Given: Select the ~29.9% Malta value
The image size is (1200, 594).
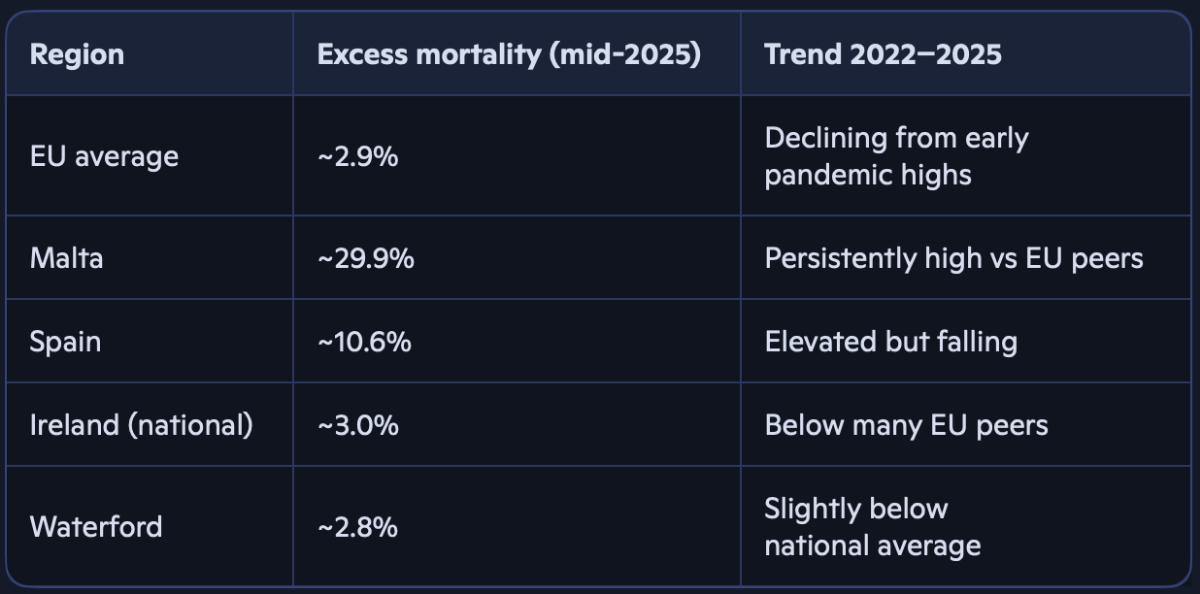Looking at the screenshot, I should coord(365,258).
